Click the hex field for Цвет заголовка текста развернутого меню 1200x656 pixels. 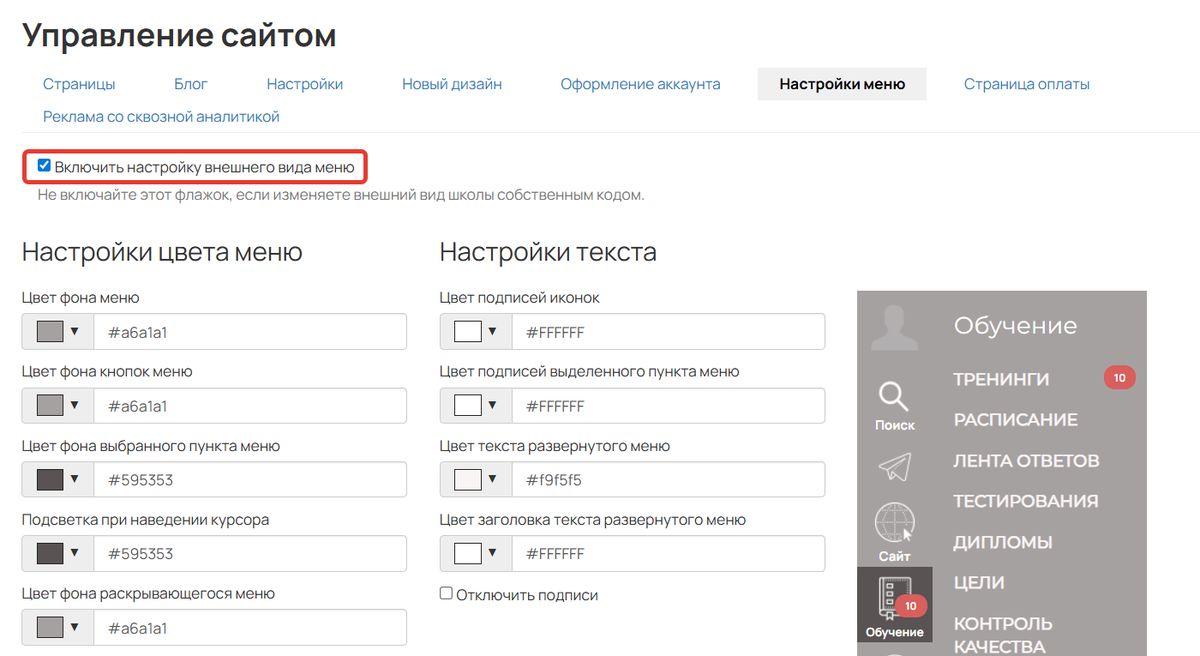(x=668, y=553)
